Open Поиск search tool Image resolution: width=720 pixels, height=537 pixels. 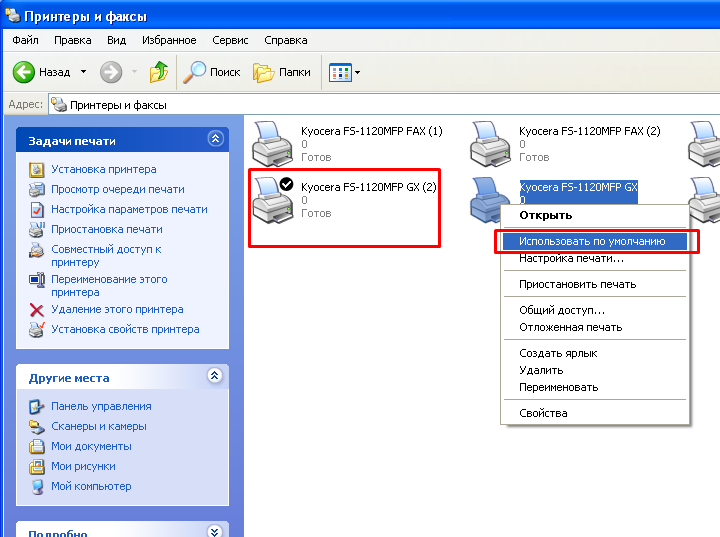click(x=212, y=72)
